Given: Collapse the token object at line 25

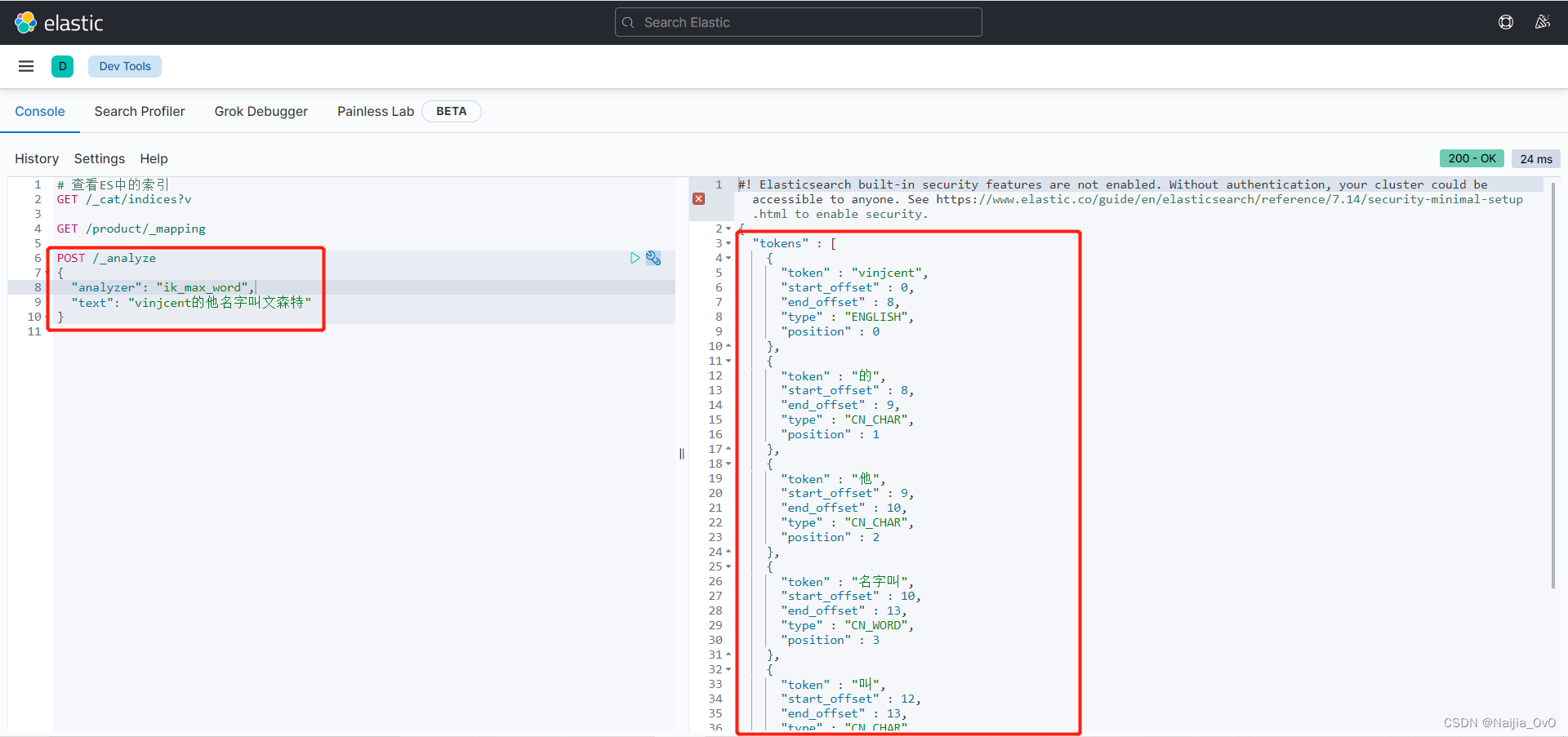Looking at the screenshot, I should click(x=728, y=566).
